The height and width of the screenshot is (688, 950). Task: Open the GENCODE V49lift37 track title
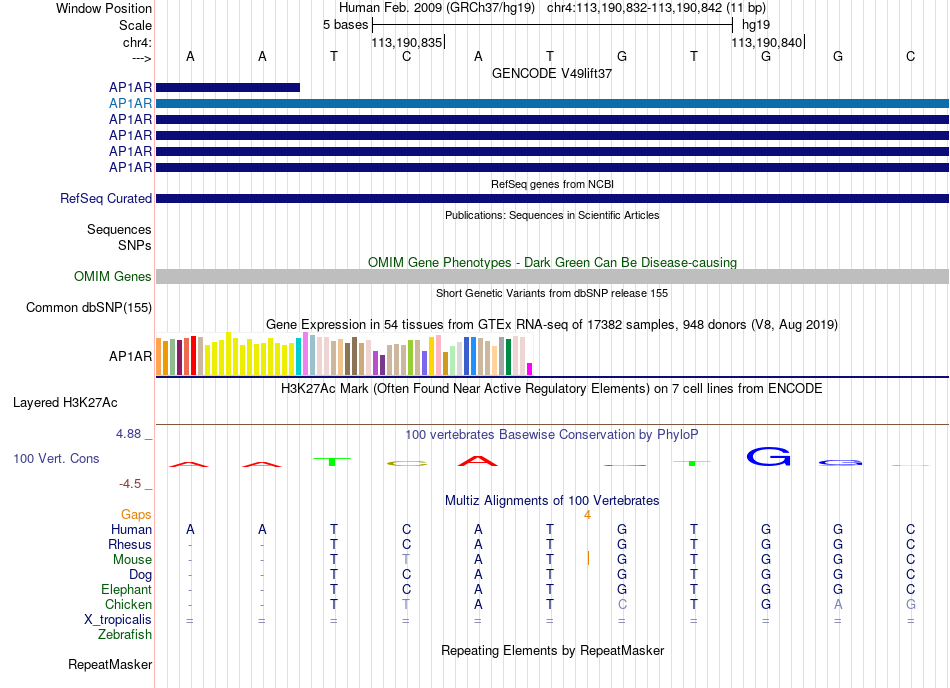552,73
